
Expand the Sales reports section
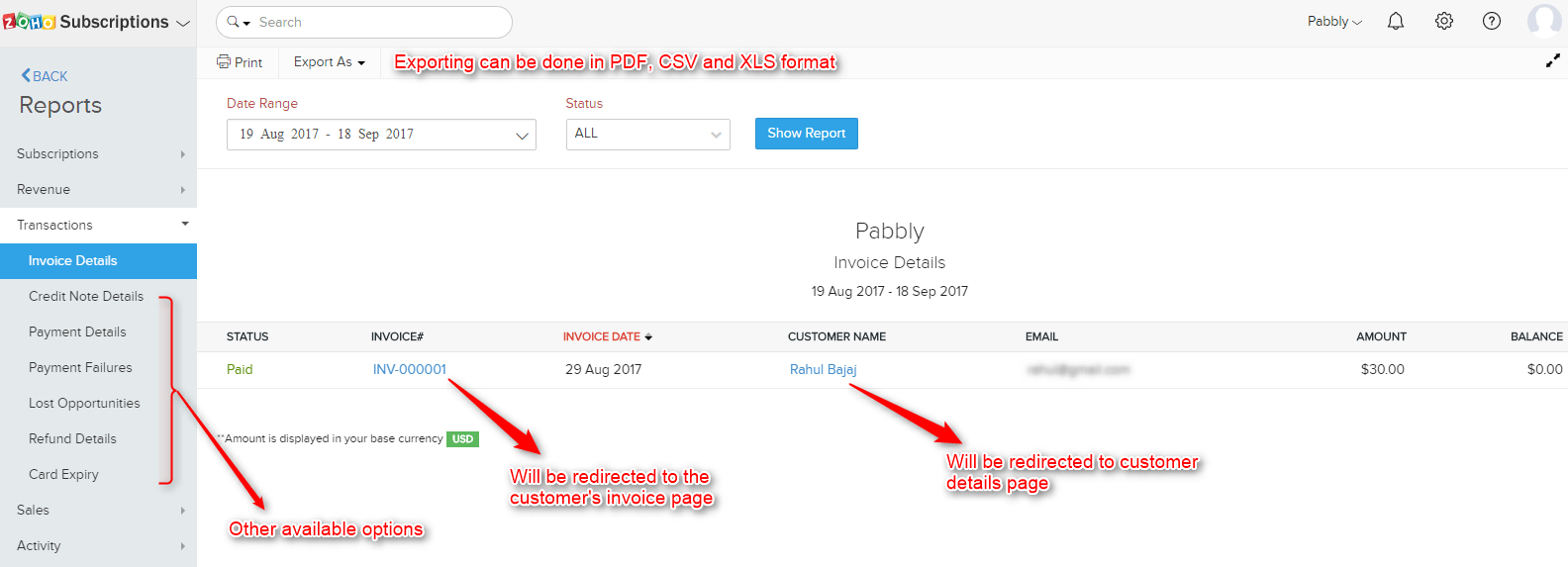(98, 511)
